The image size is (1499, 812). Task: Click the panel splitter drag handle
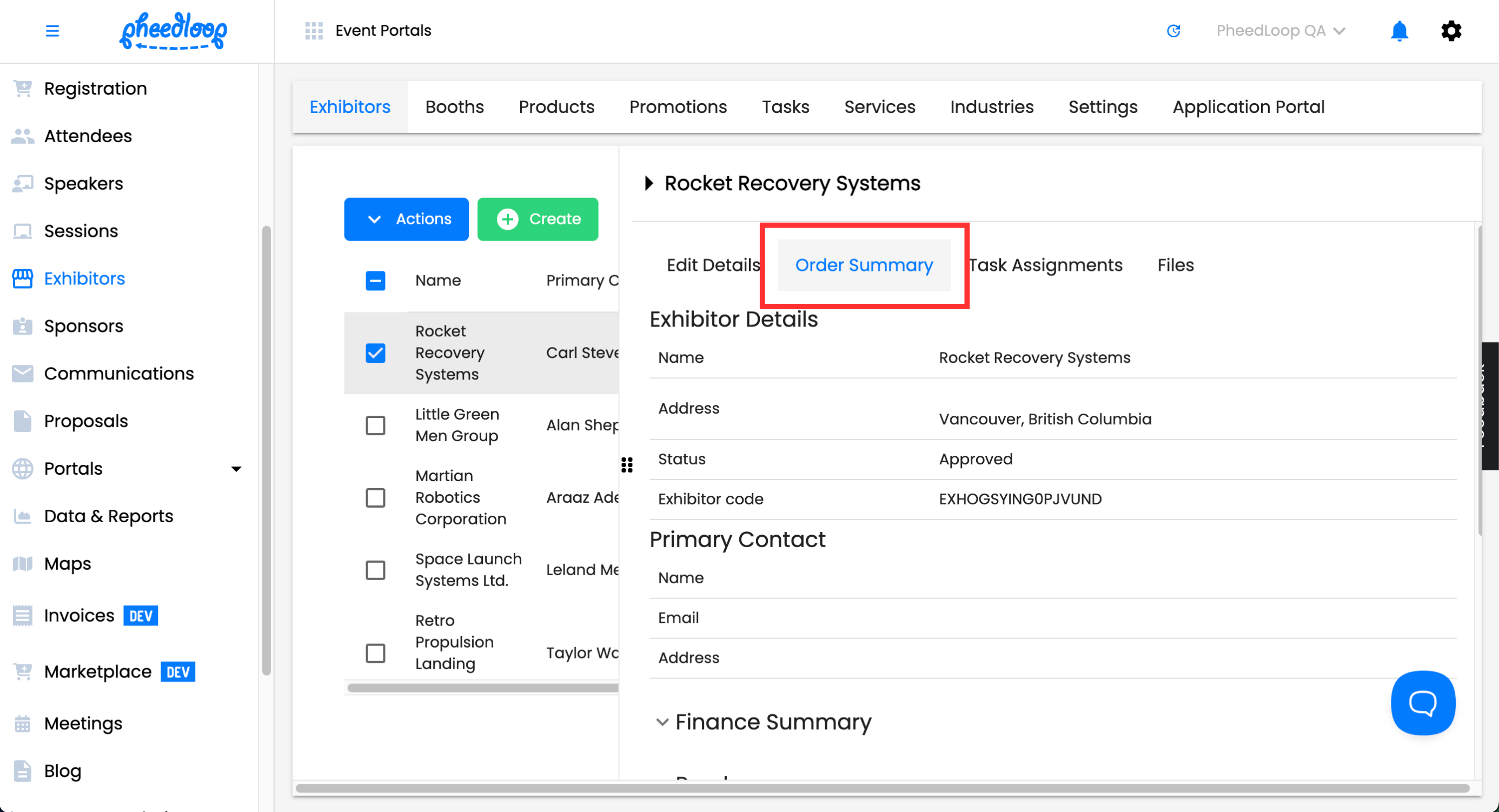pos(627,465)
